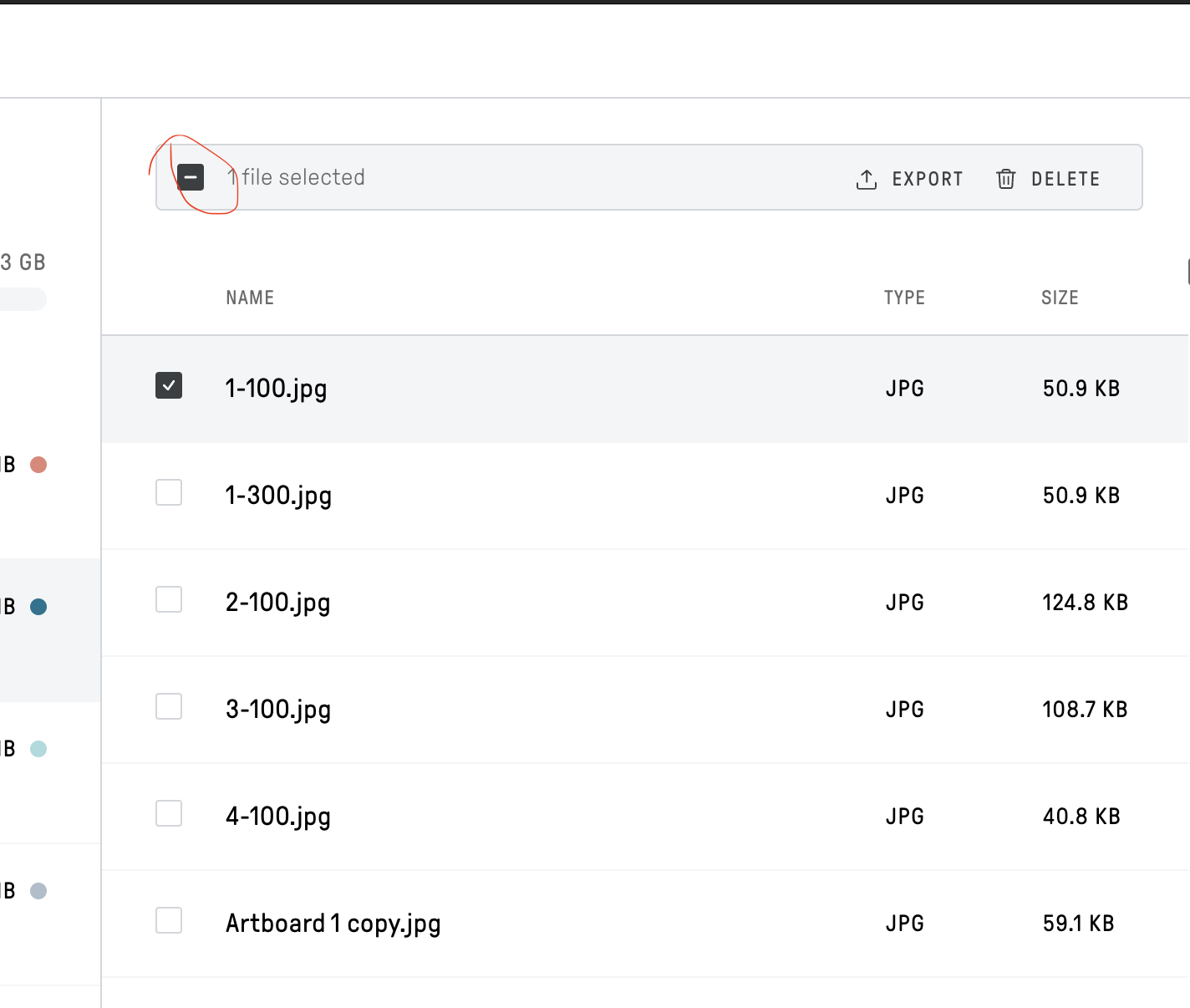
Task: Tick the checkbox for 2-100.jpg
Action: click(169, 599)
